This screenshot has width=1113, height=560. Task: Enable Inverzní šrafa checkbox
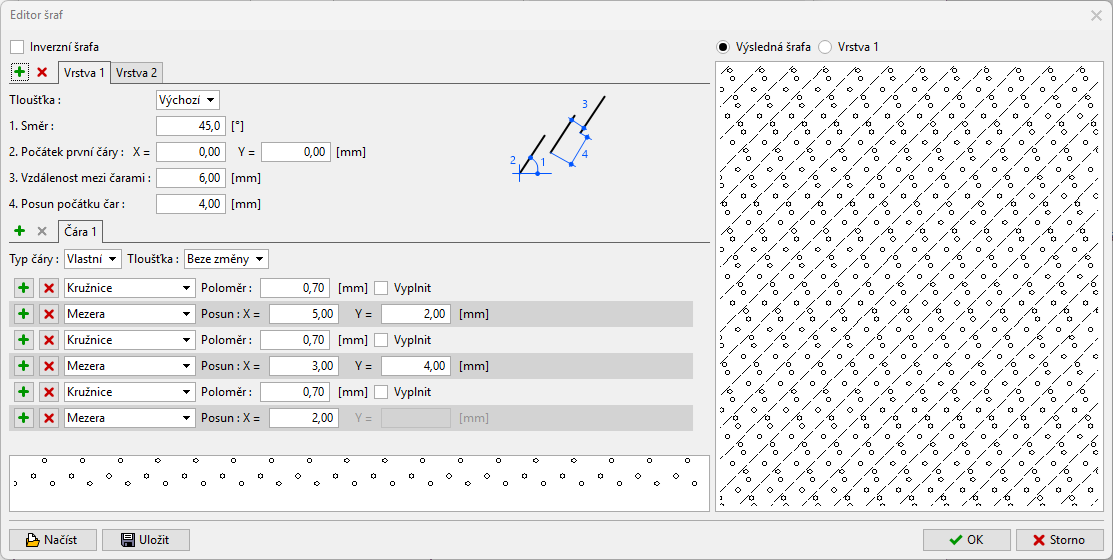click(x=17, y=47)
